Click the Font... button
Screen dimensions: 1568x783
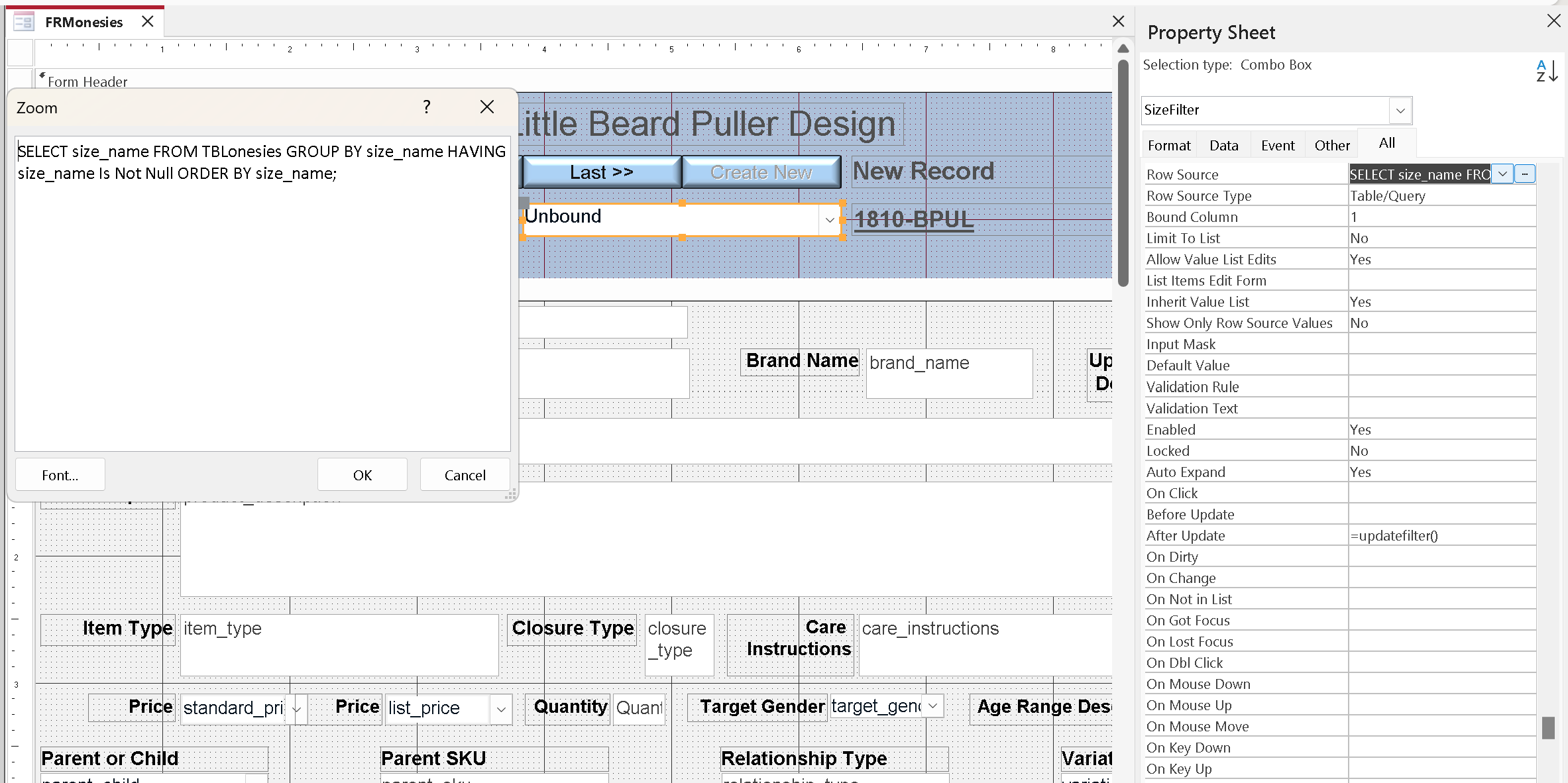pos(60,475)
